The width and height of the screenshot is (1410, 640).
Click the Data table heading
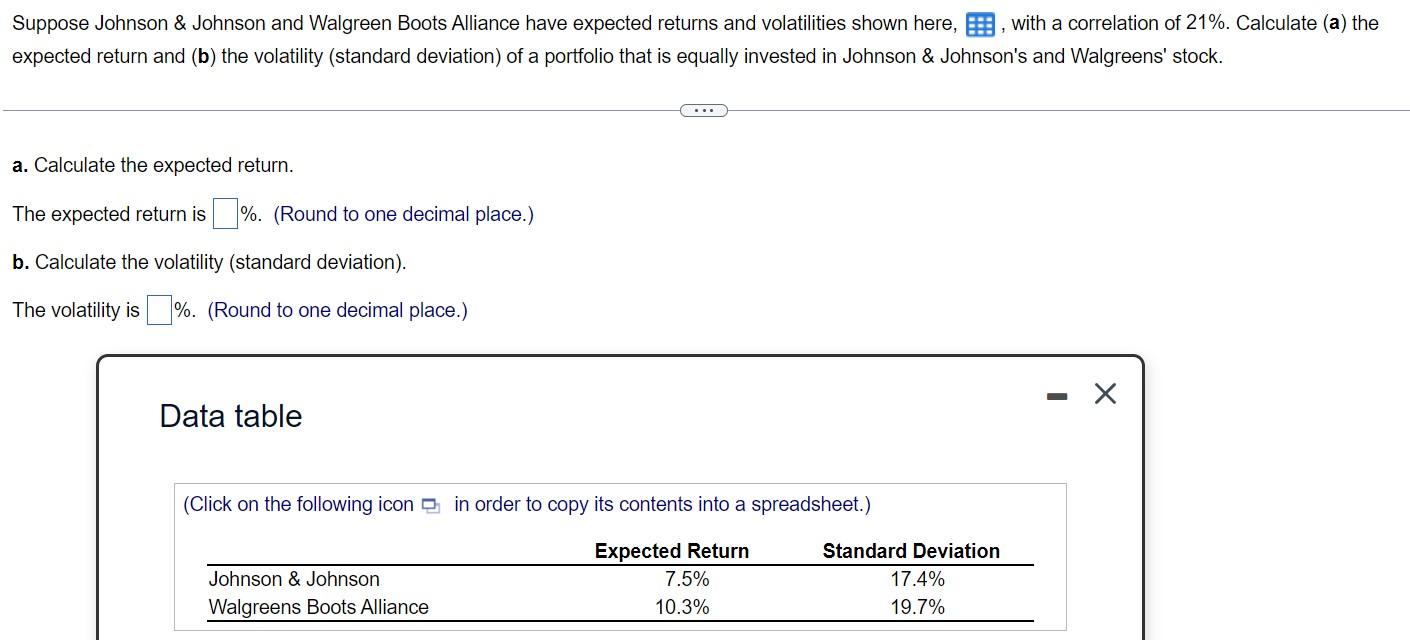(x=229, y=416)
